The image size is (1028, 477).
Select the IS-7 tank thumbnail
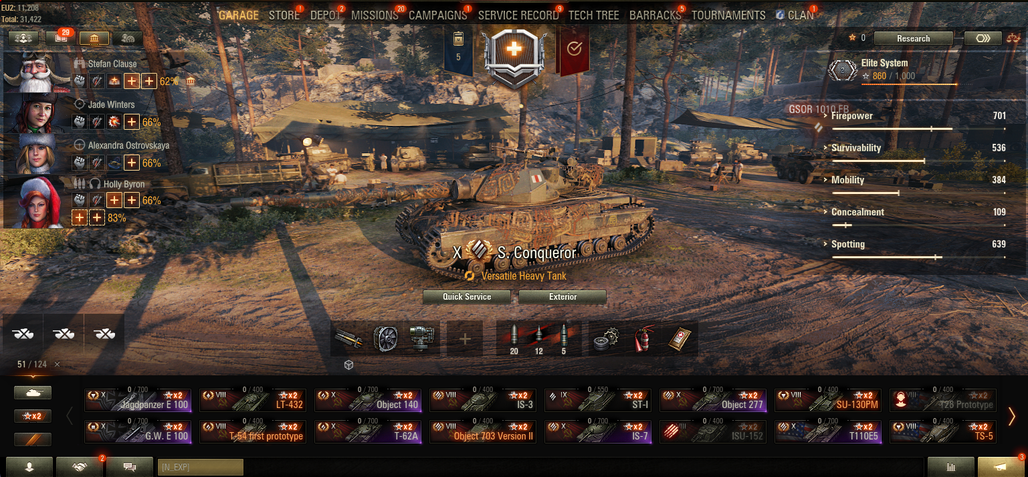tap(598, 432)
